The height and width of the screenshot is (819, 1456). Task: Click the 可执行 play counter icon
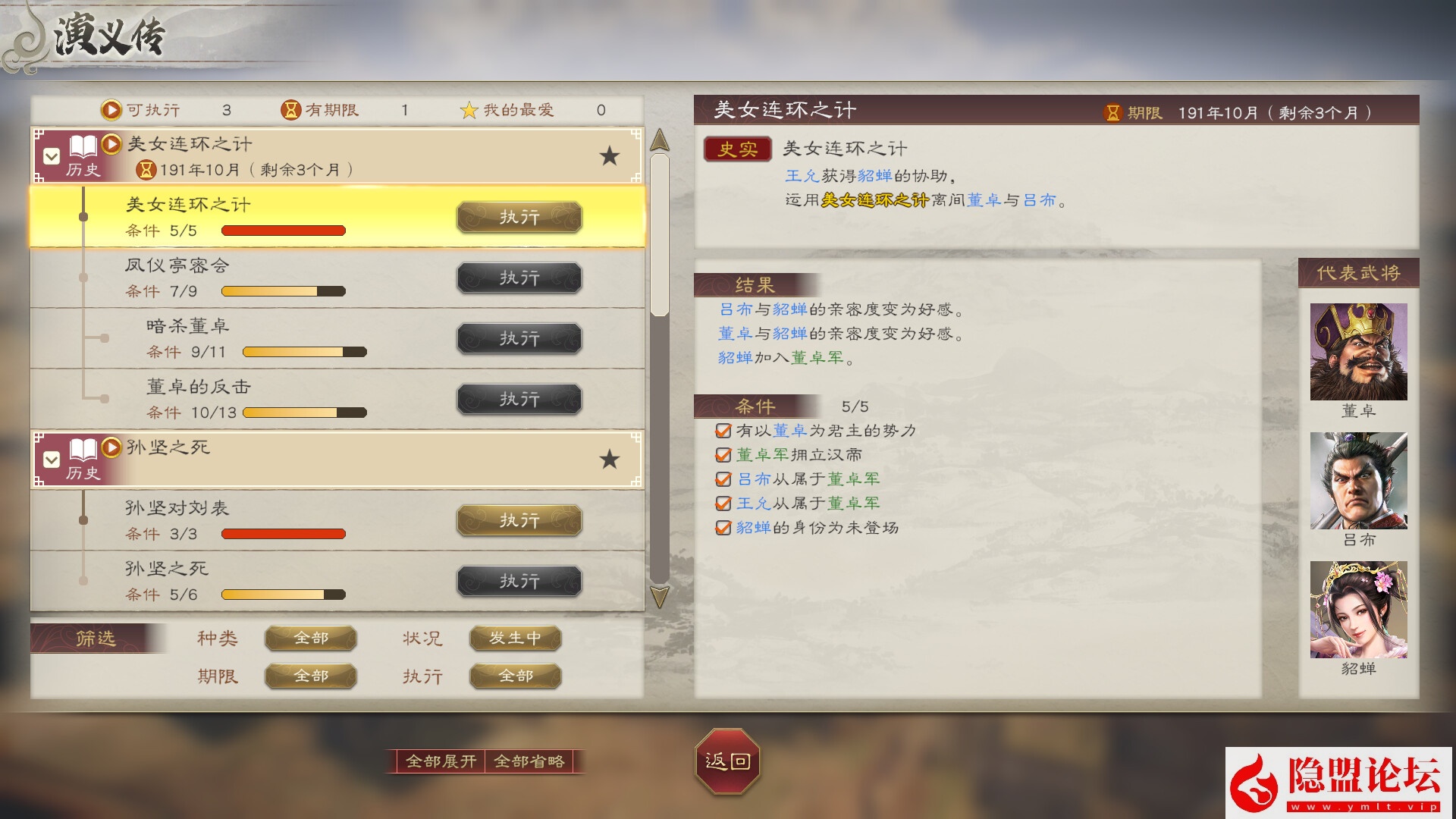coord(111,110)
